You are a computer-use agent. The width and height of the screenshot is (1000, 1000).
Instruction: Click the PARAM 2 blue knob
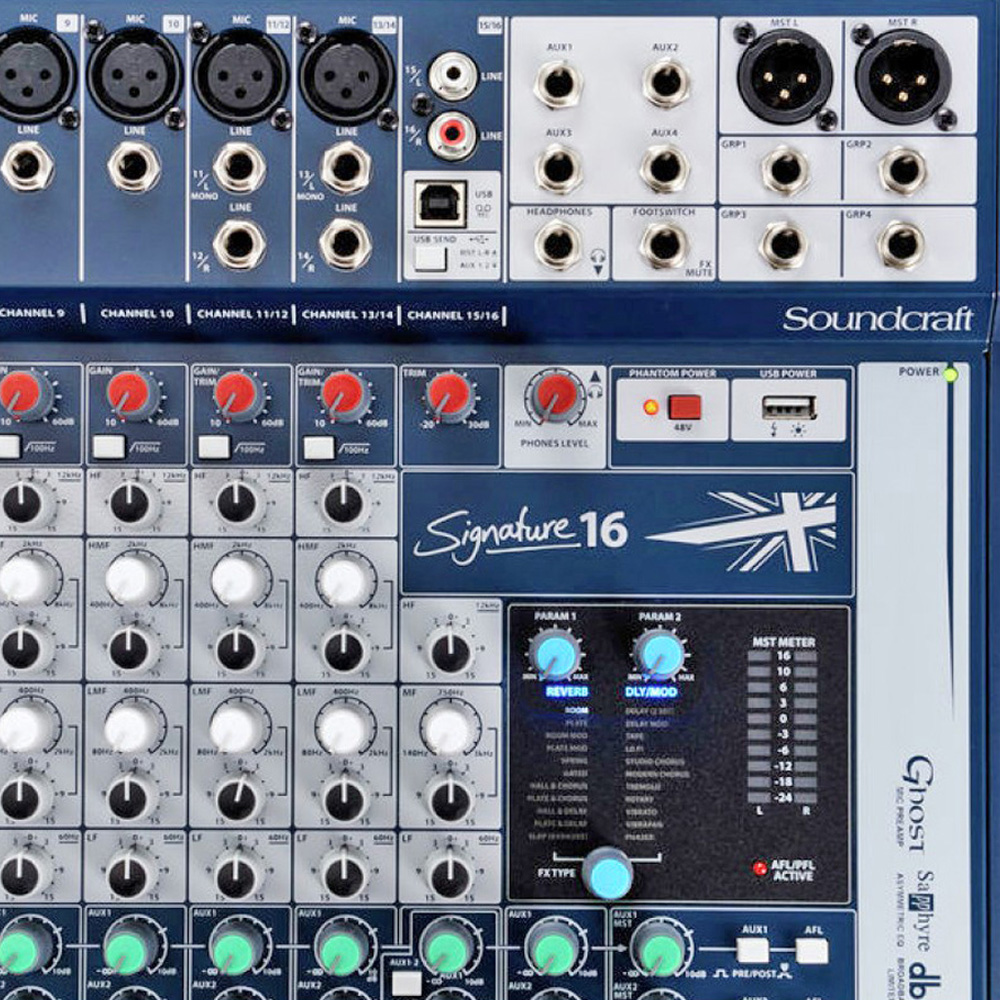661,655
